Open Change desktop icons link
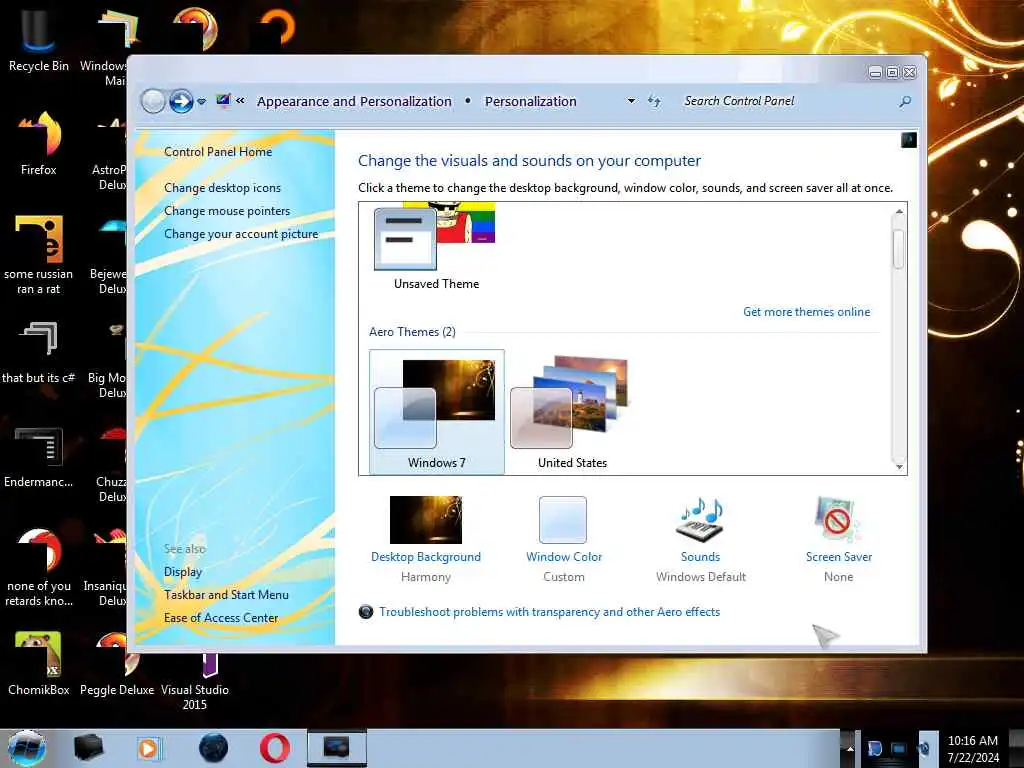1024x768 pixels. (x=222, y=187)
